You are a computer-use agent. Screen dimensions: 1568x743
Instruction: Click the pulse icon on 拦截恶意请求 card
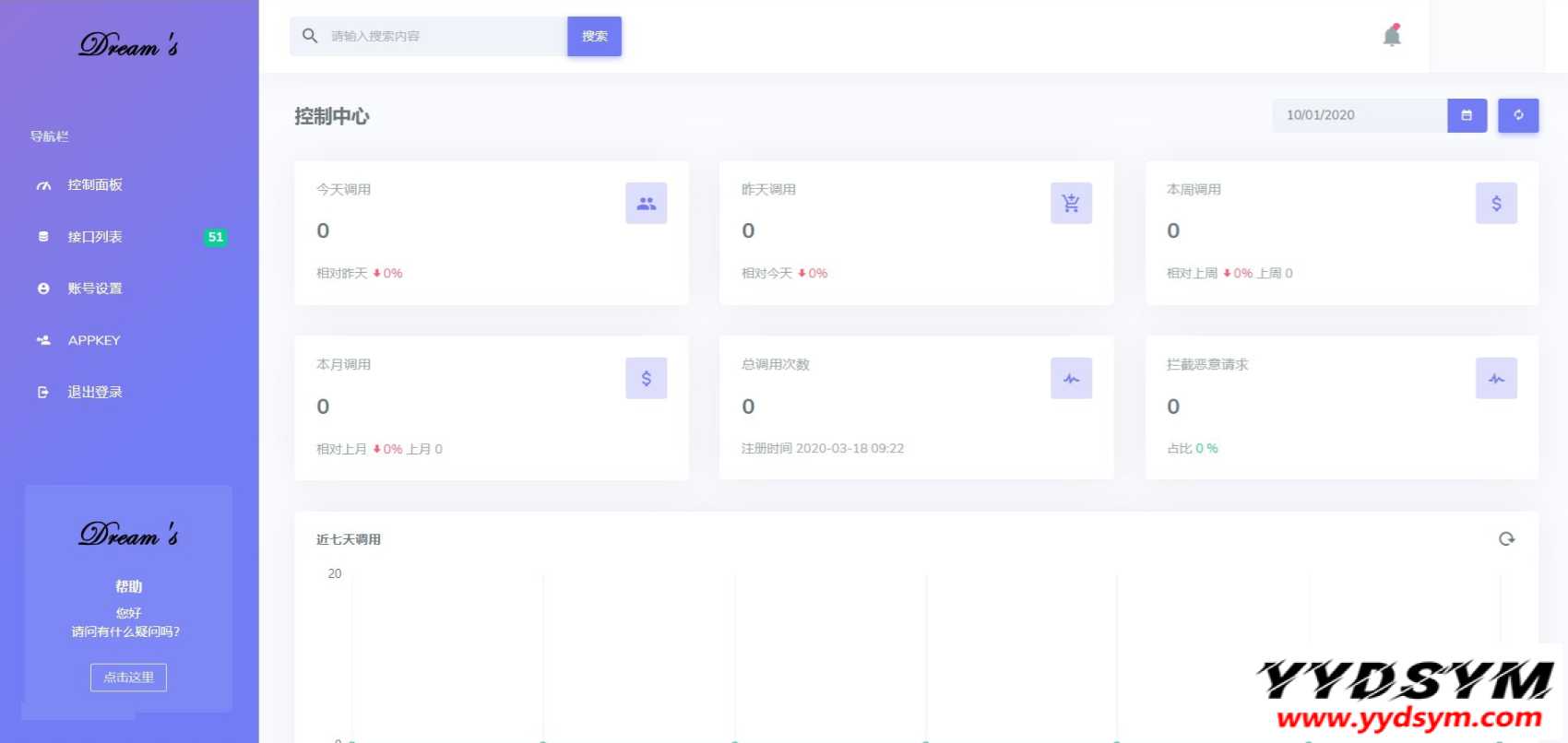pos(1496,378)
